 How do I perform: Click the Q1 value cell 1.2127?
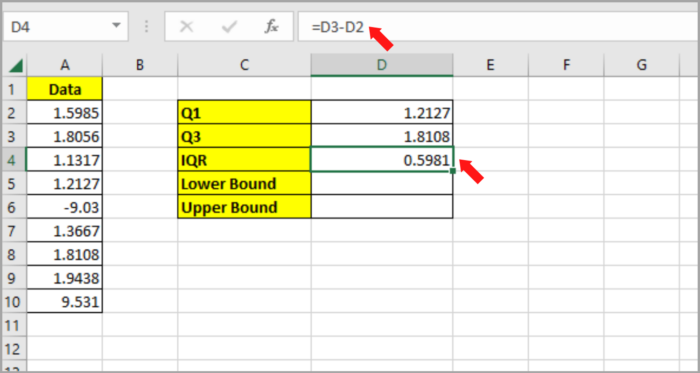coord(382,113)
